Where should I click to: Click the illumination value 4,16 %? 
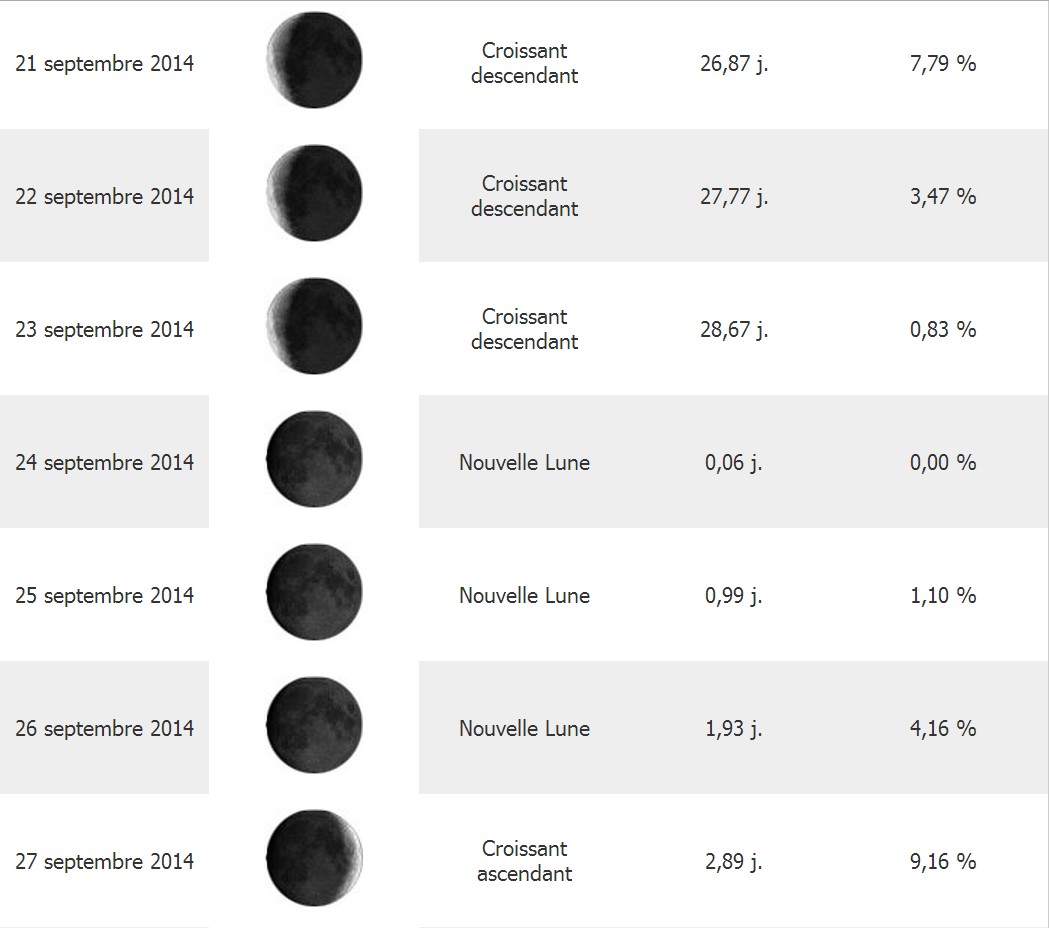[943, 728]
